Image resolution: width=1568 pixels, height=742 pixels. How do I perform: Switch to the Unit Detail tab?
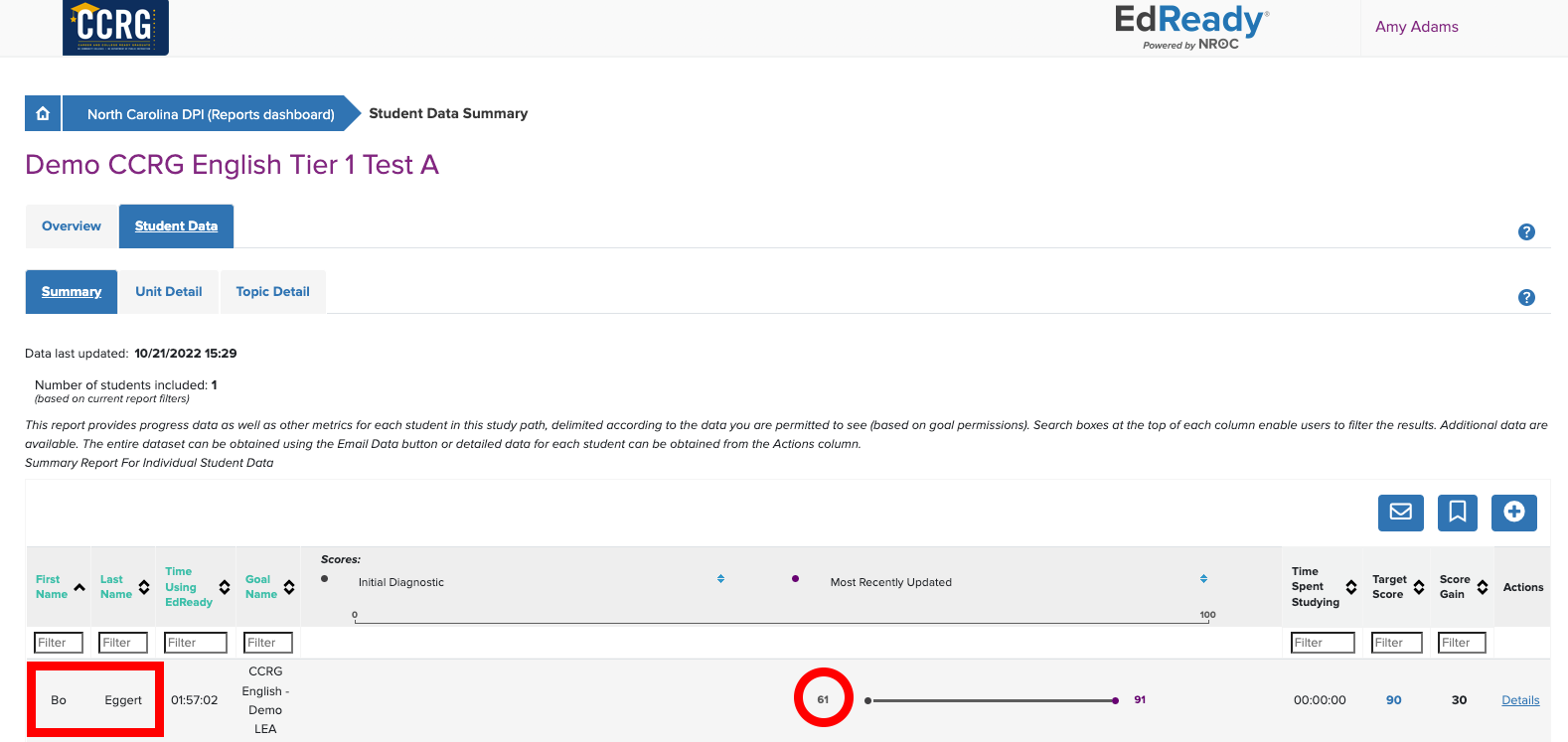click(168, 291)
